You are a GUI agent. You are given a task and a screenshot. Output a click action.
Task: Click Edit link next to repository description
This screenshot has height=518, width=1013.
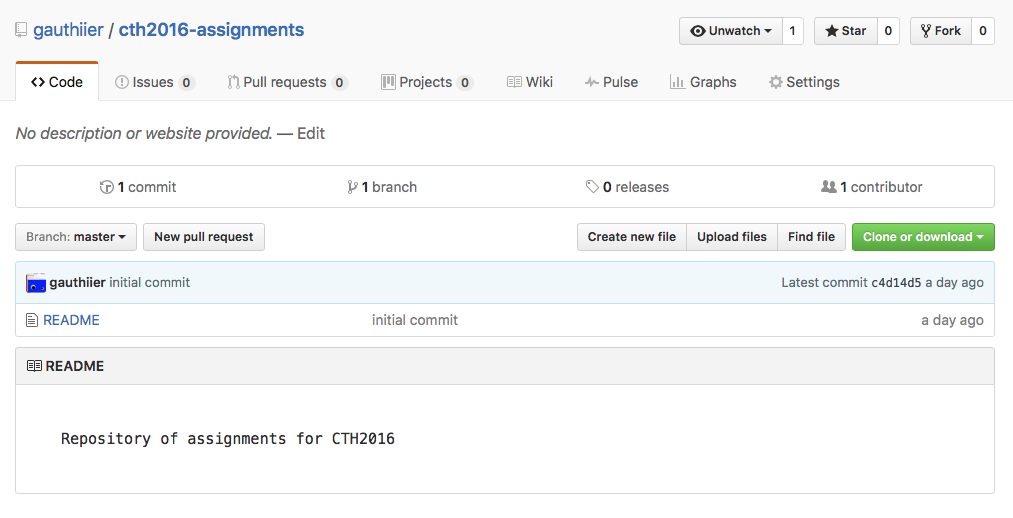(311, 133)
